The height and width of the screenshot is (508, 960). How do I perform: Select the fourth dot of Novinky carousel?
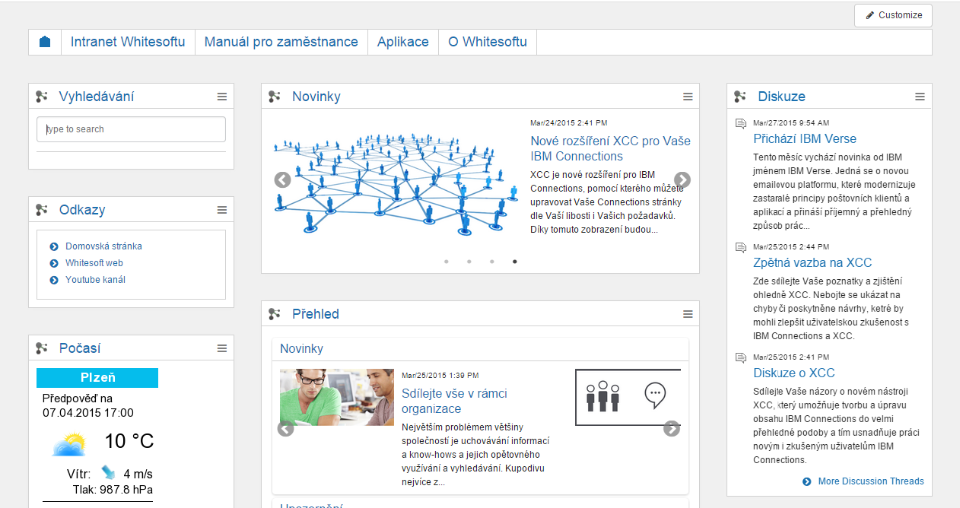pyautogui.click(x=515, y=261)
